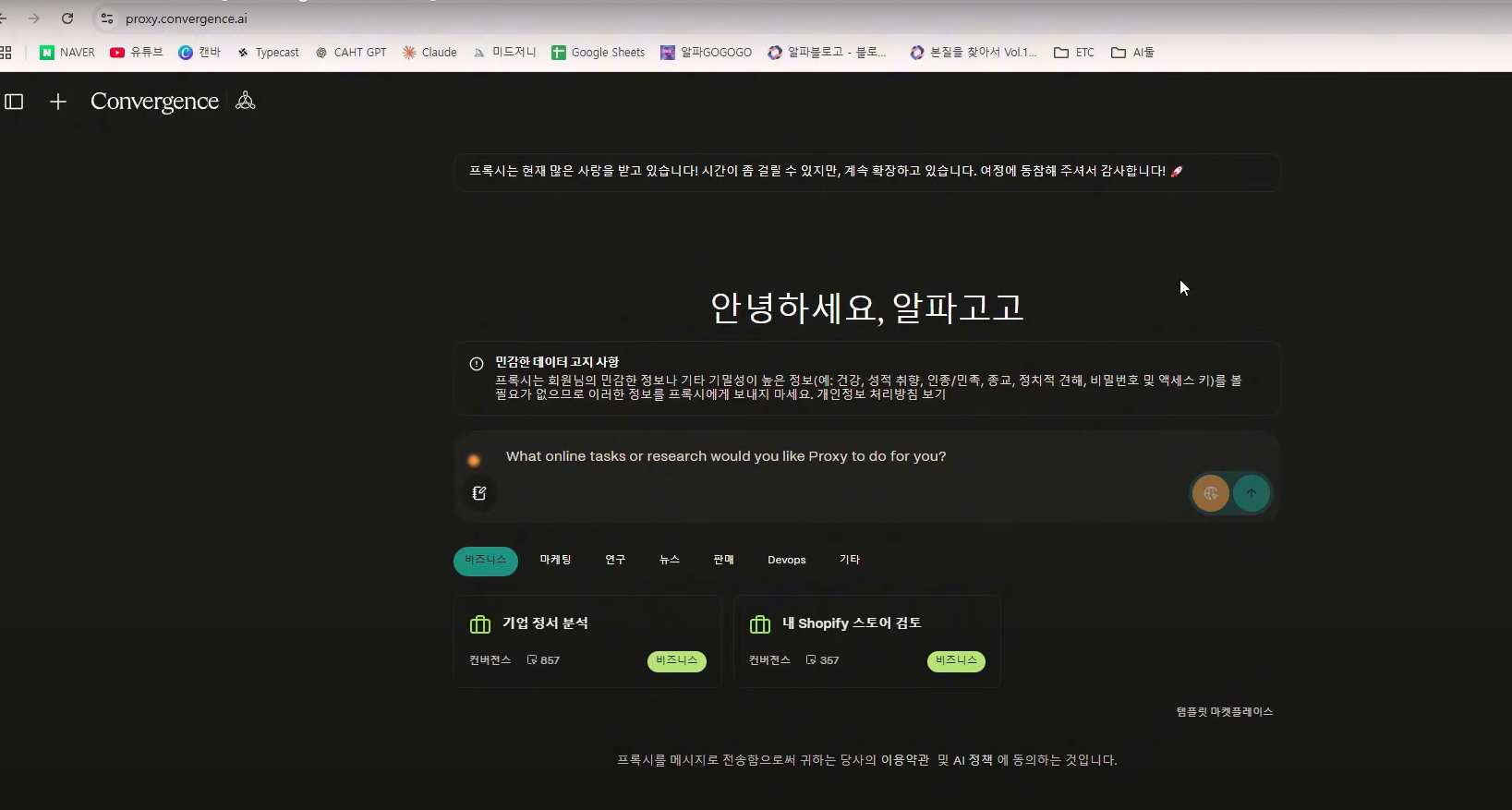Open the 본질을 찾아서 Vol.1 bookmark
The width and height of the screenshot is (1512, 810).
974,53
